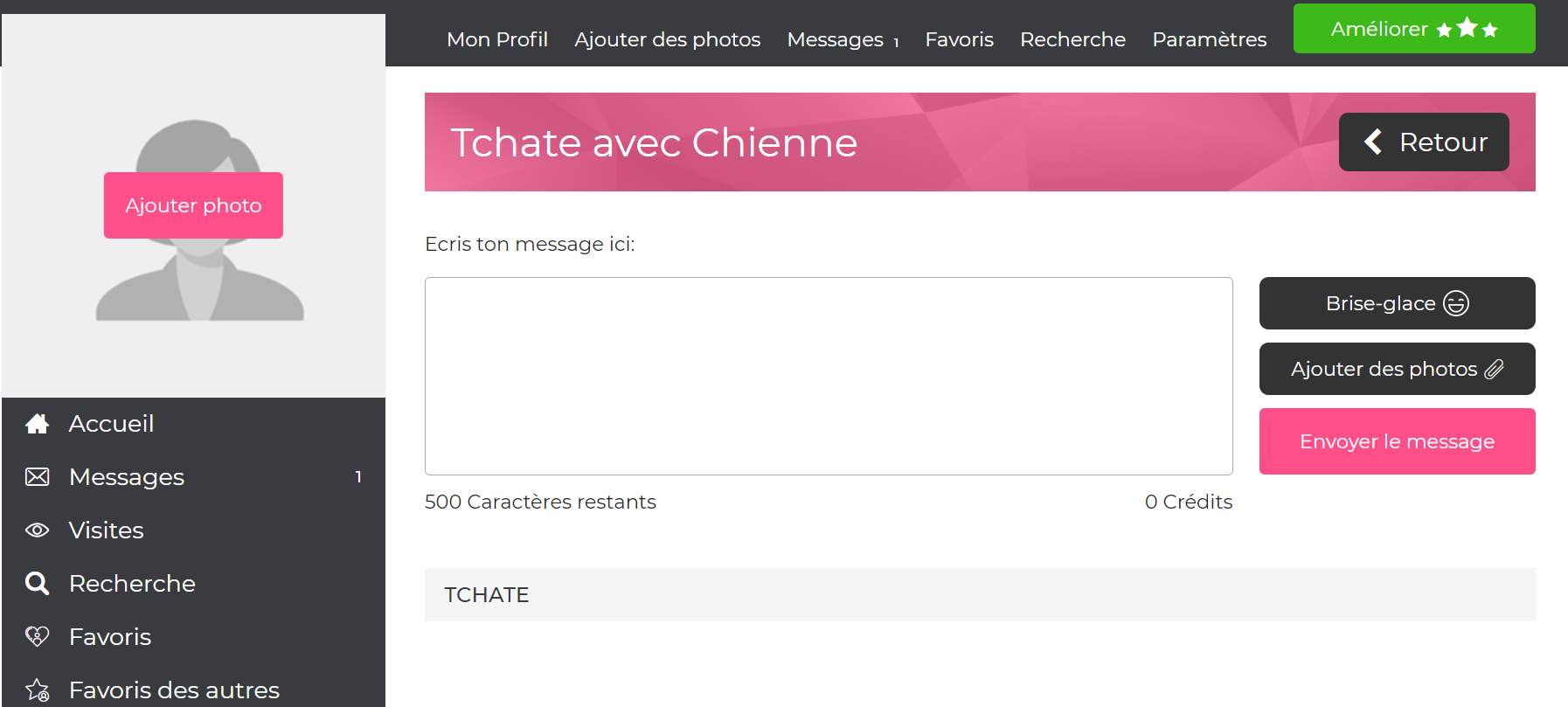This screenshot has width=1568, height=707.
Task: Open Mon Profil in top menu
Action: click(497, 39)
